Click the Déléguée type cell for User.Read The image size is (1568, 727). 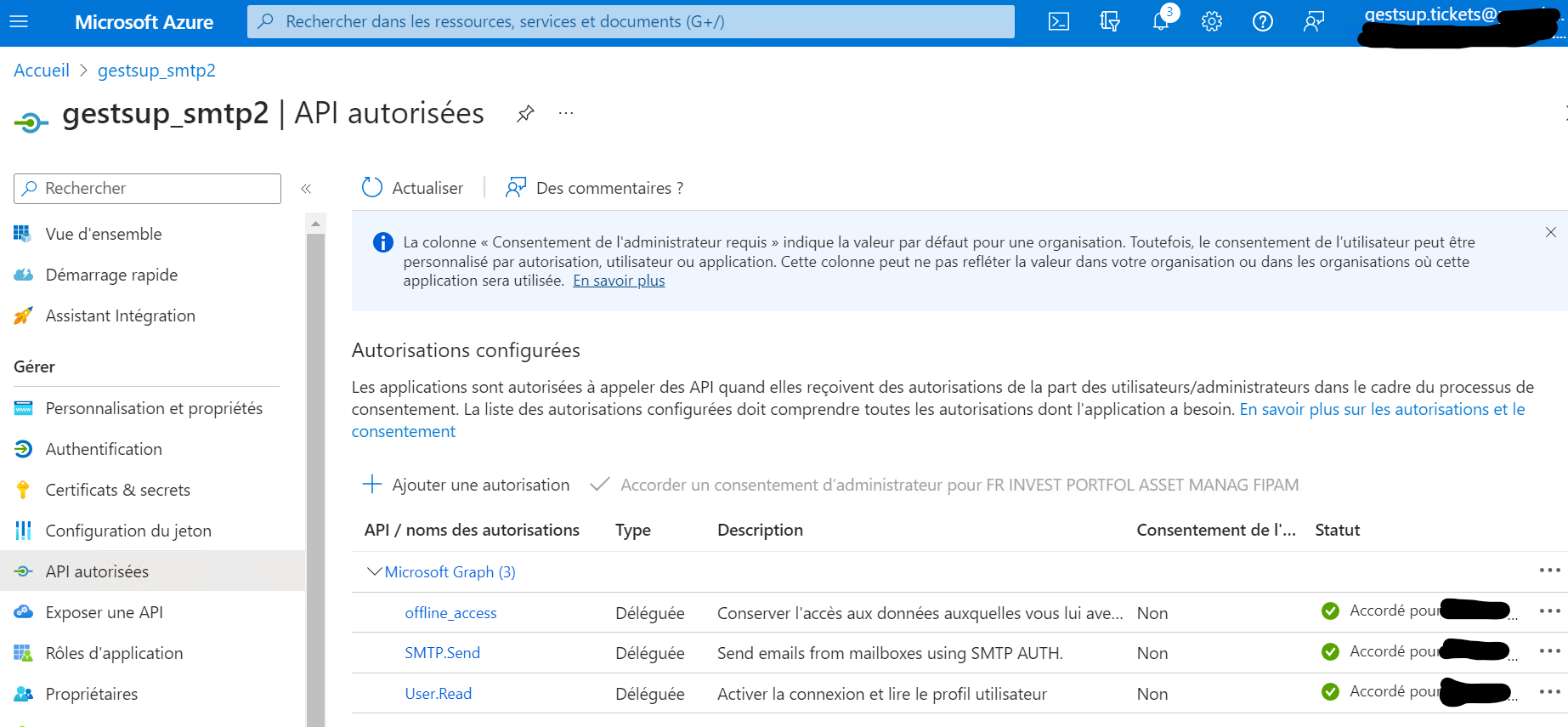(x=650, y=694)
